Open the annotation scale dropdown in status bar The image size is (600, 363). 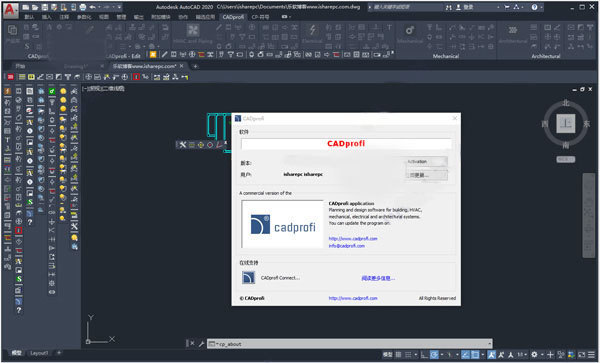coord(522,355)
